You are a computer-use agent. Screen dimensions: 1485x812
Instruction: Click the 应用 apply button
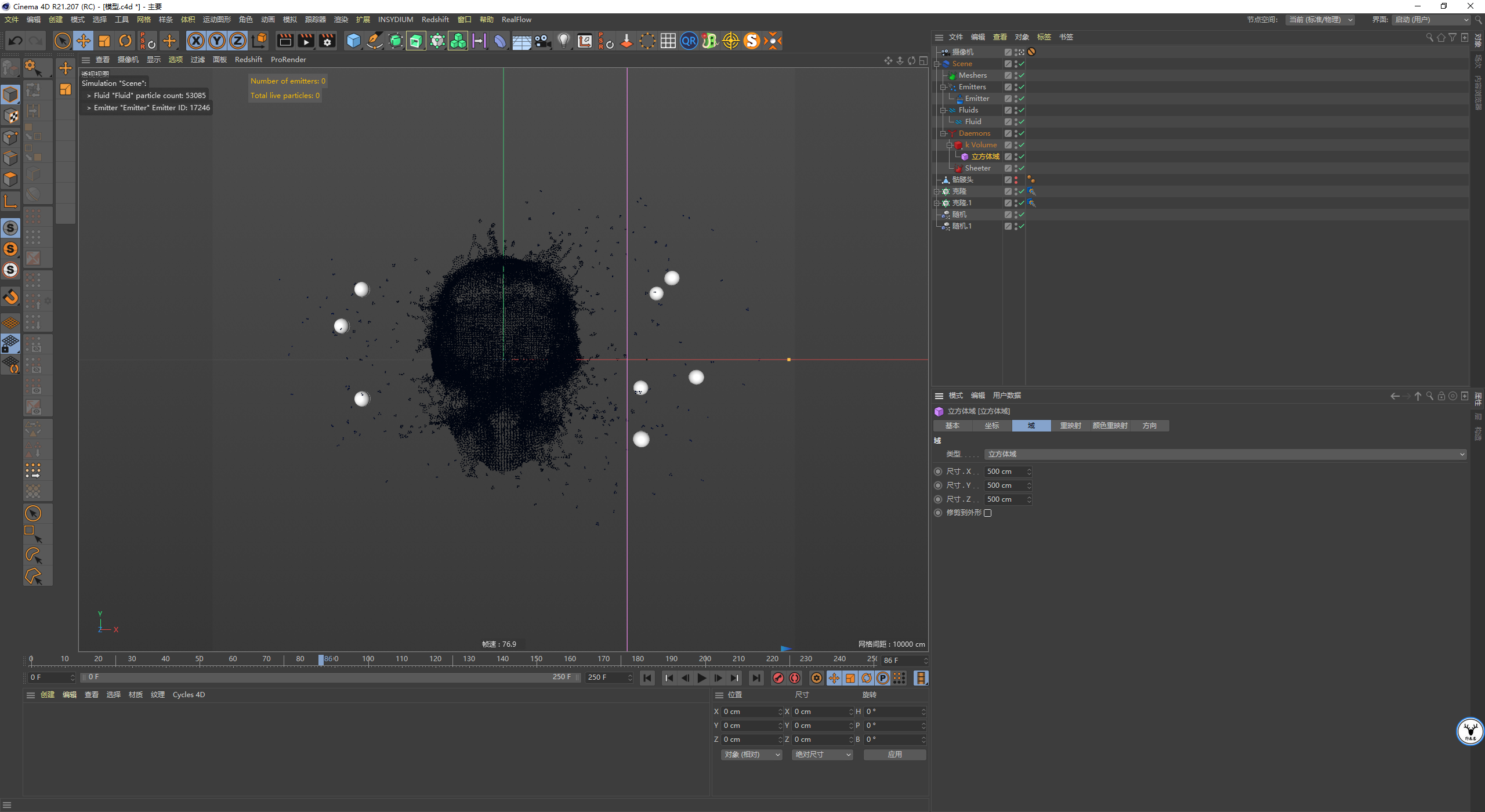894,755
